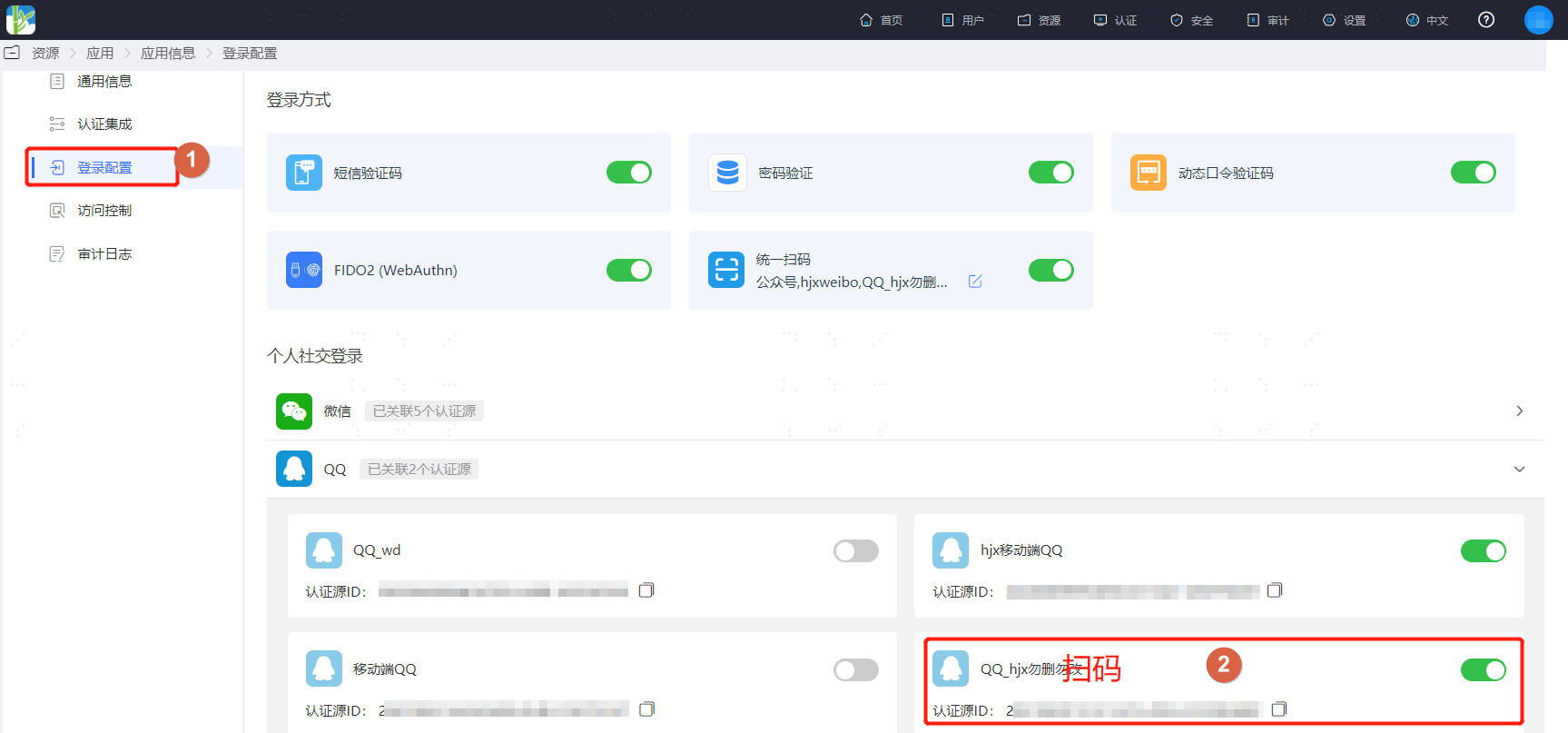The image size is (1568, 733).
Task: Copy the 移动端QQ authentication source ID
Action: coord(646,709)
